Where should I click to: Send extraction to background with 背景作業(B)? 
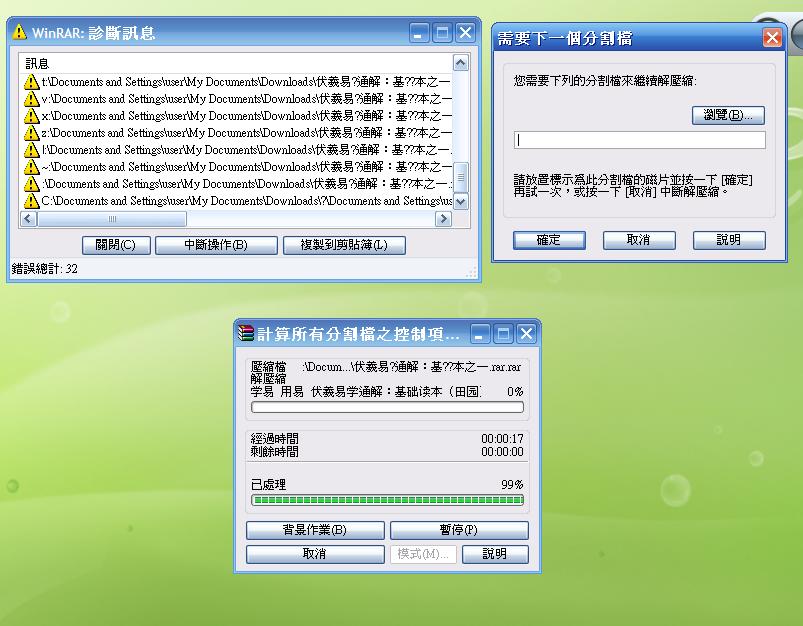coord(315,530)
